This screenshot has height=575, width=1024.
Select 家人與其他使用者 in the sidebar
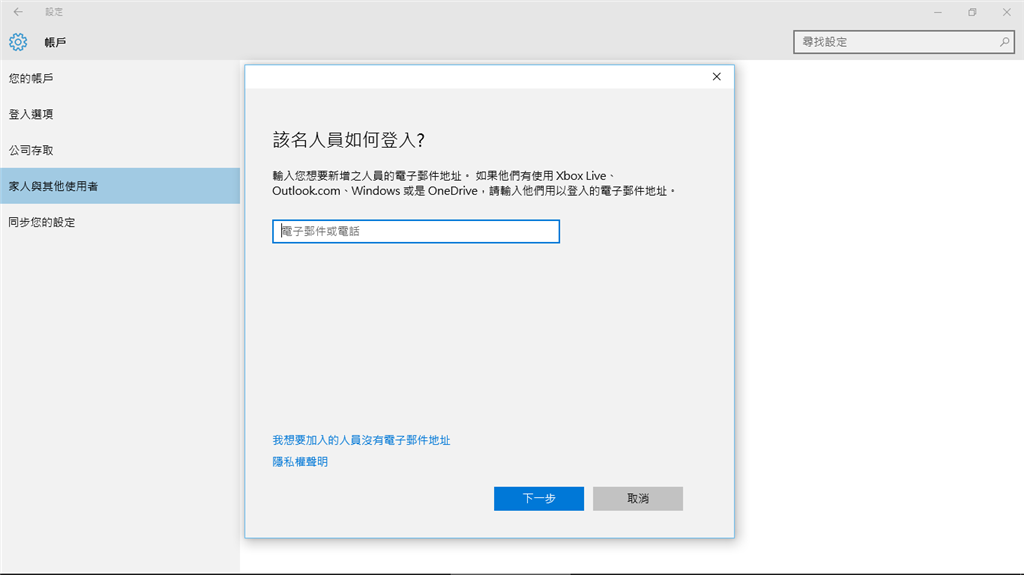click(x=120, y=186)
